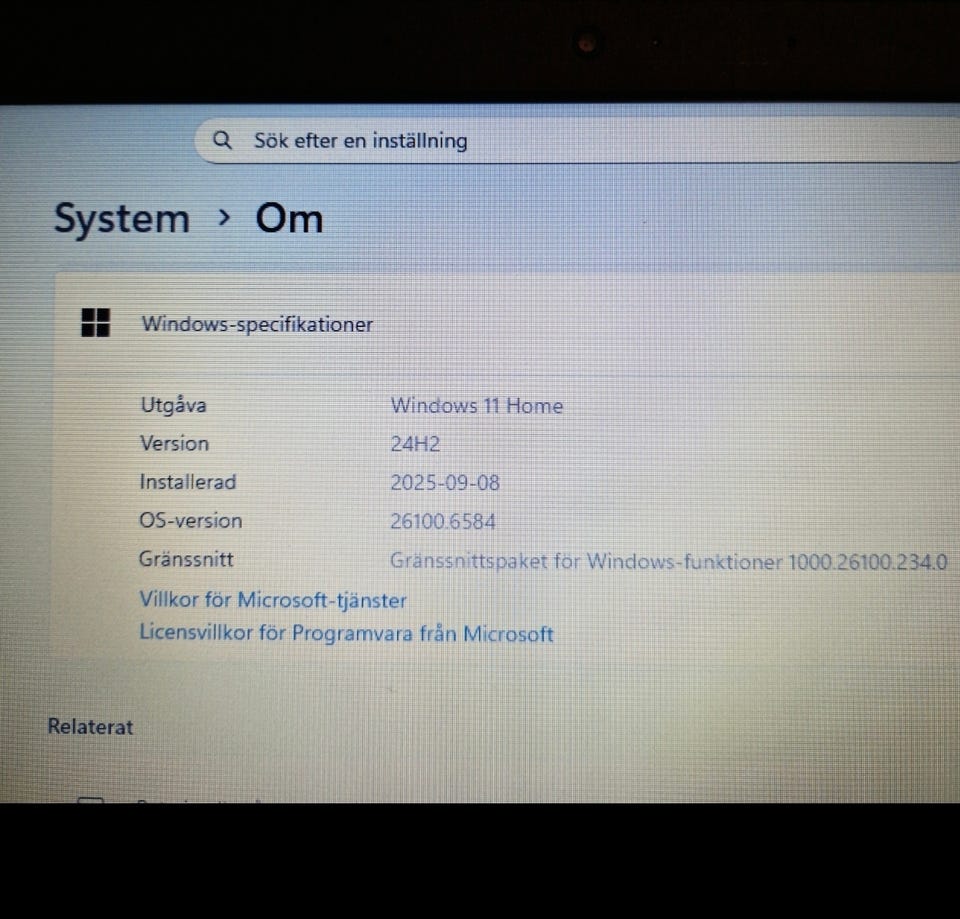Select the 'Utgåva' label

click(x=173, y=405)
